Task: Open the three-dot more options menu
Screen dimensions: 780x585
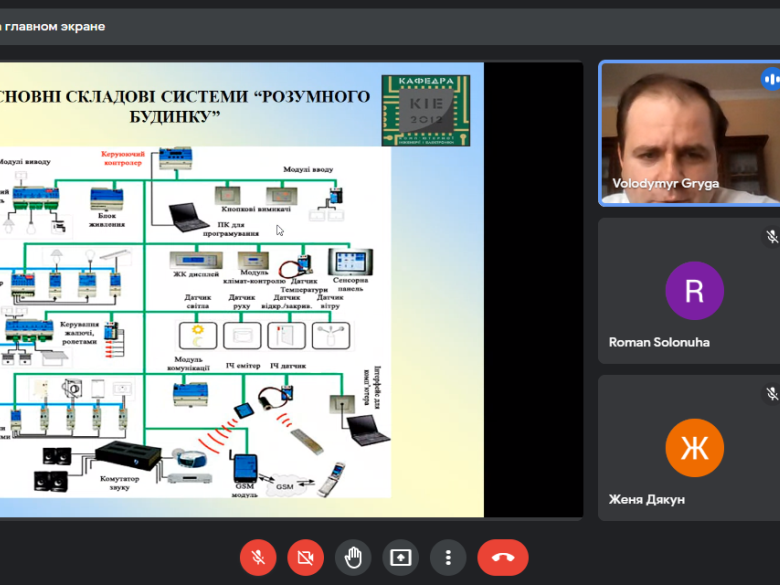Action: [x=448, y=557]
